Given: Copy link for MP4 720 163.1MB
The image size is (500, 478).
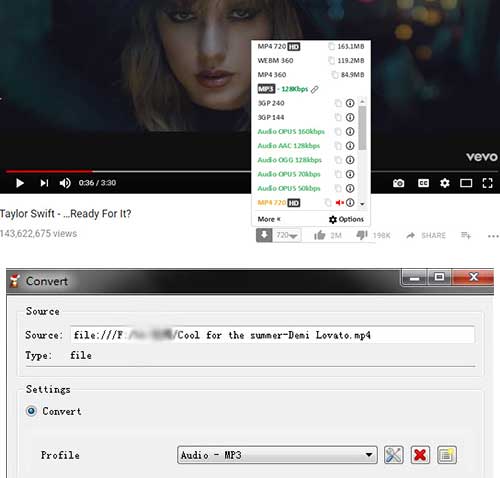Looking at the screenshot, I should pyautogui.click(x=331, y=46).
